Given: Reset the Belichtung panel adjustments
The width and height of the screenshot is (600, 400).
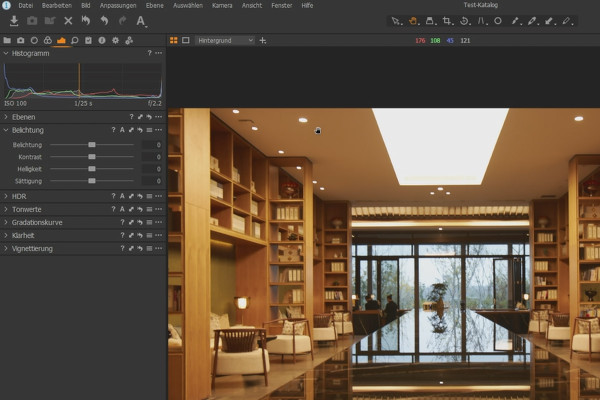Looking at the screenshot, I should [140, 130].
